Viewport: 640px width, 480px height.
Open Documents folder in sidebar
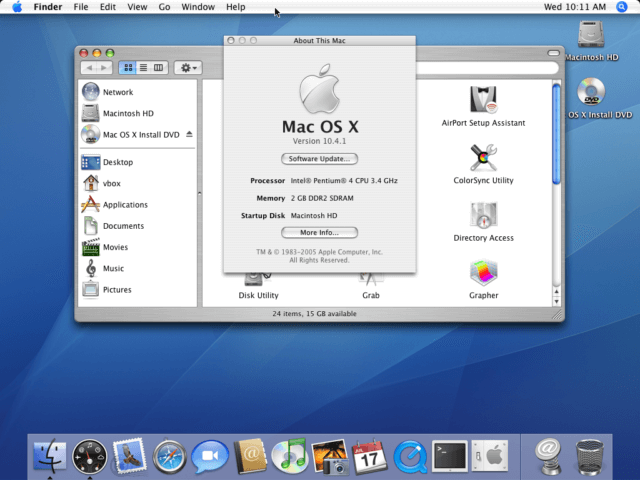click(137, 226)
